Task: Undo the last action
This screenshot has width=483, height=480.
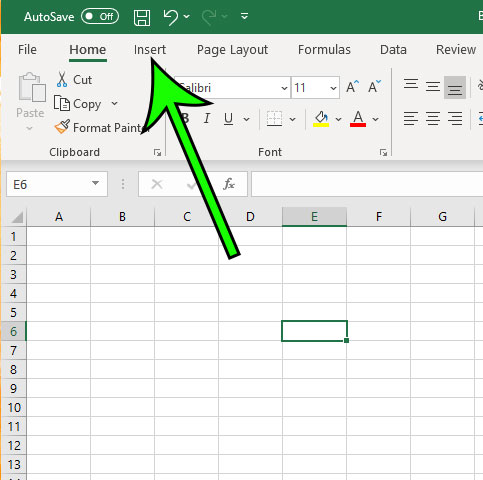Action: click(x=171, y=17)
